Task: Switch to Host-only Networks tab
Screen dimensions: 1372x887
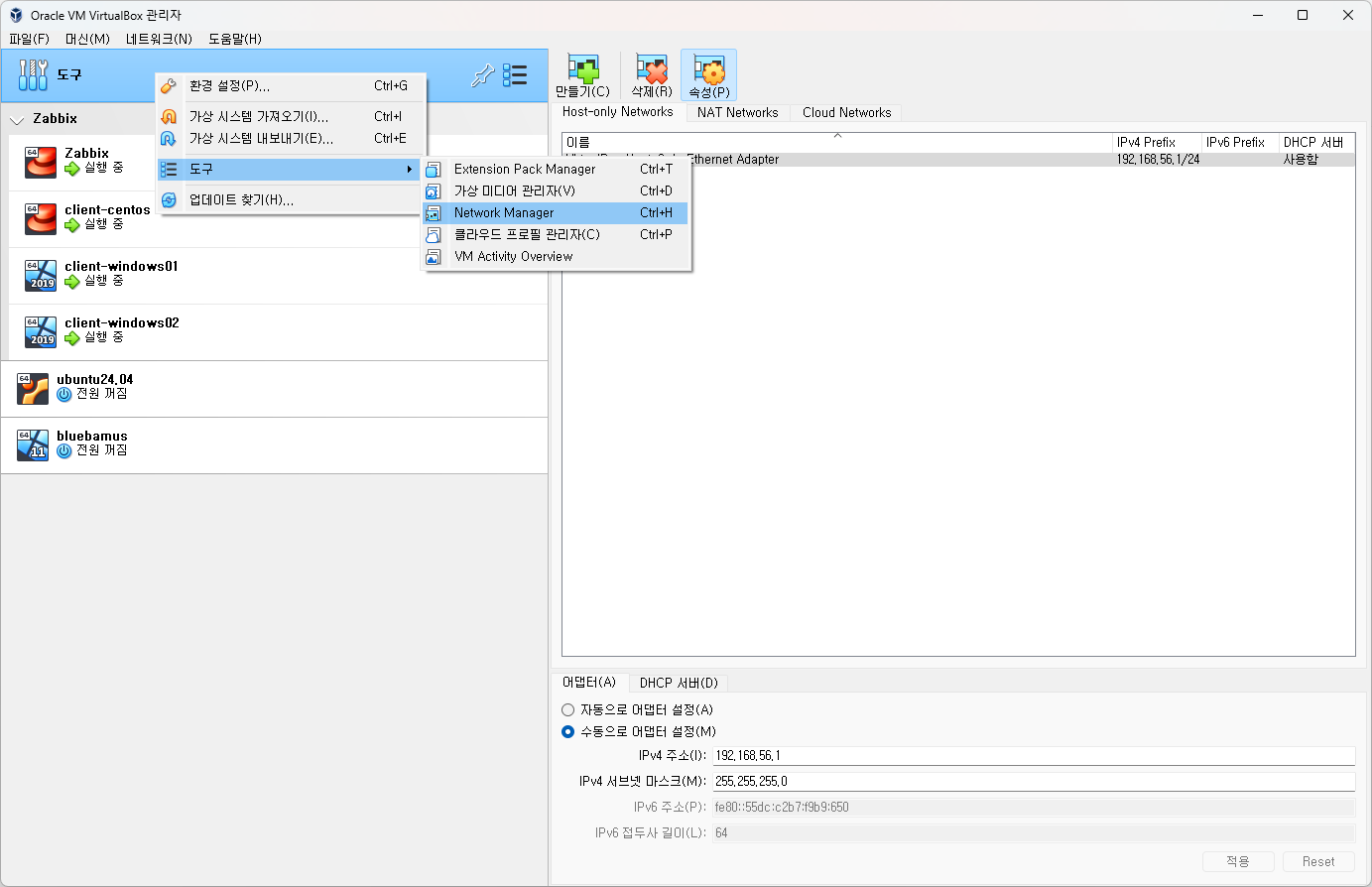Action: 617,112
